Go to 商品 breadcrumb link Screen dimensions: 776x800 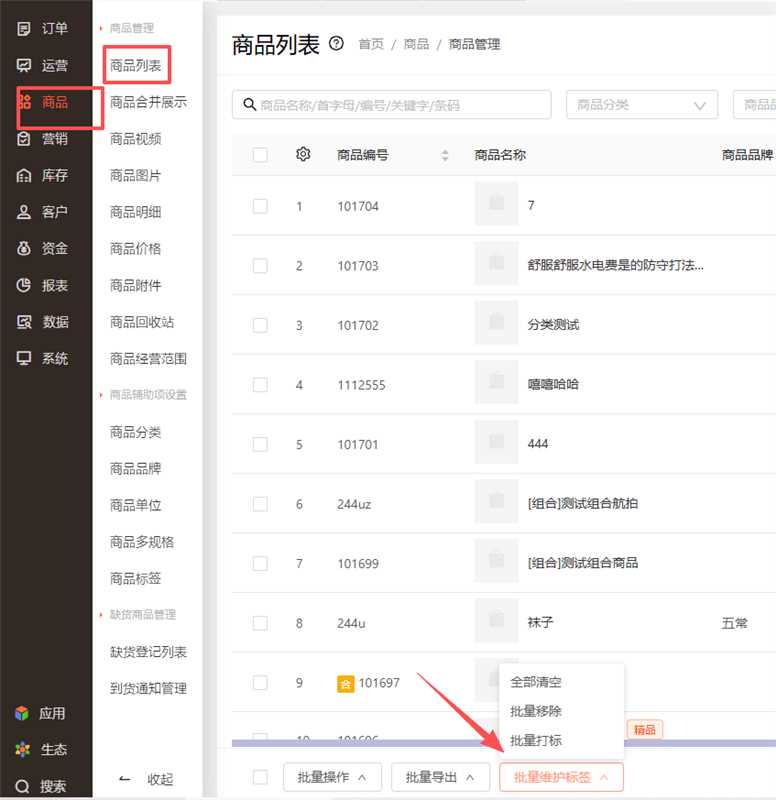(x=416, y=44)
